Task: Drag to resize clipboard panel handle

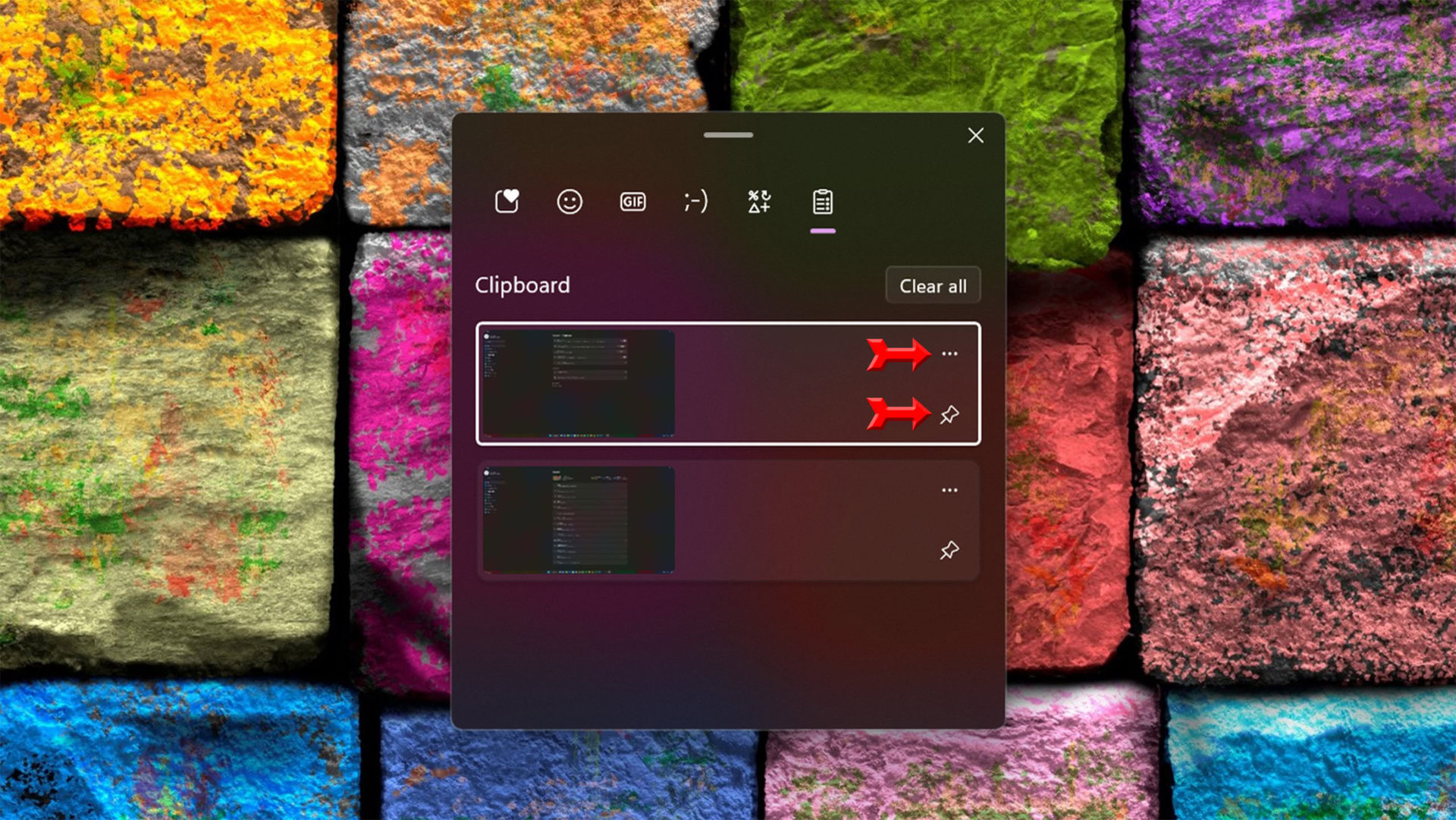Action: point(727,134)
